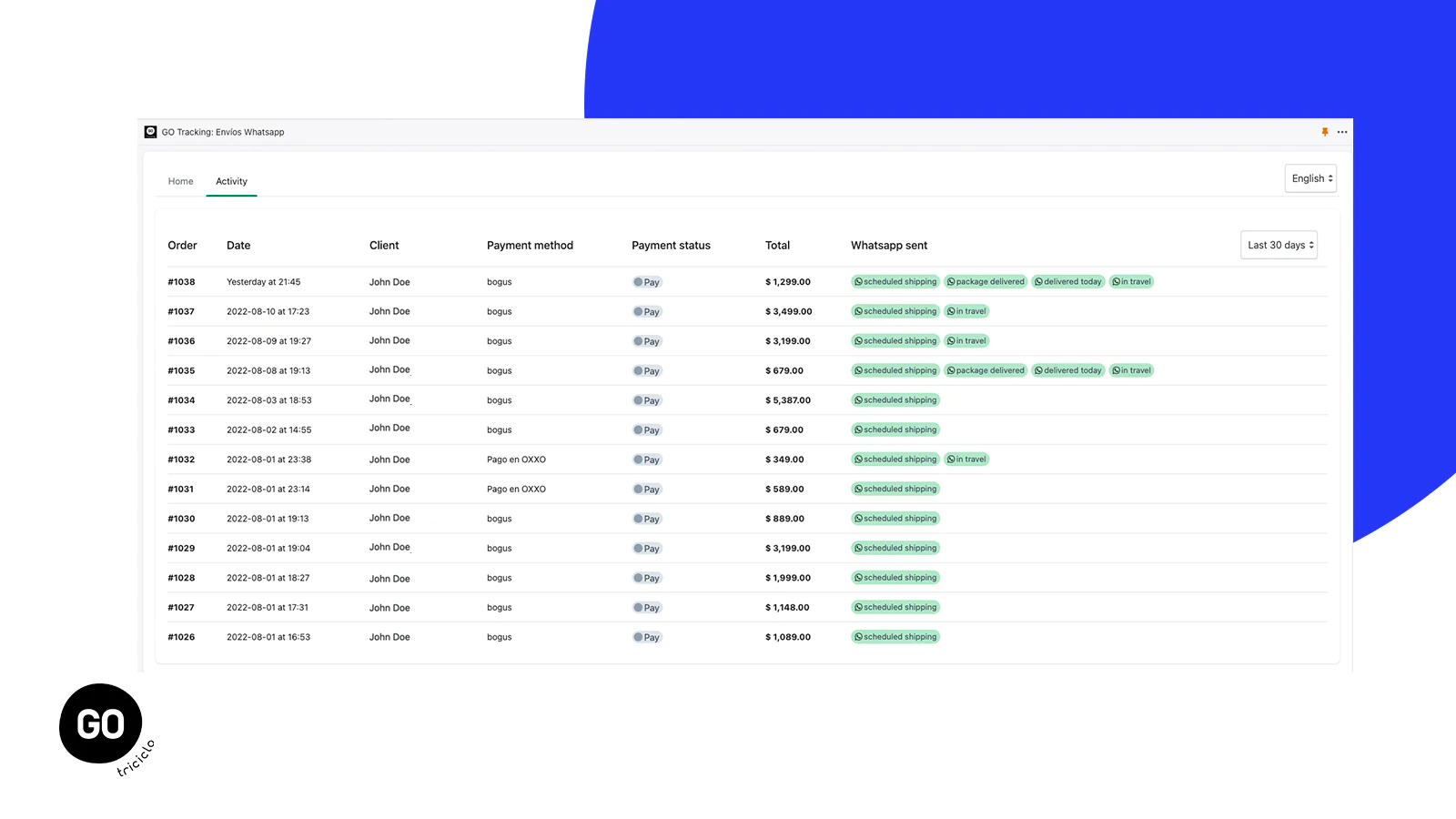The width and height of the screenshot is (1456, 819).
Task: Click Pago en OXXO for order #1032
Action: 516,460
